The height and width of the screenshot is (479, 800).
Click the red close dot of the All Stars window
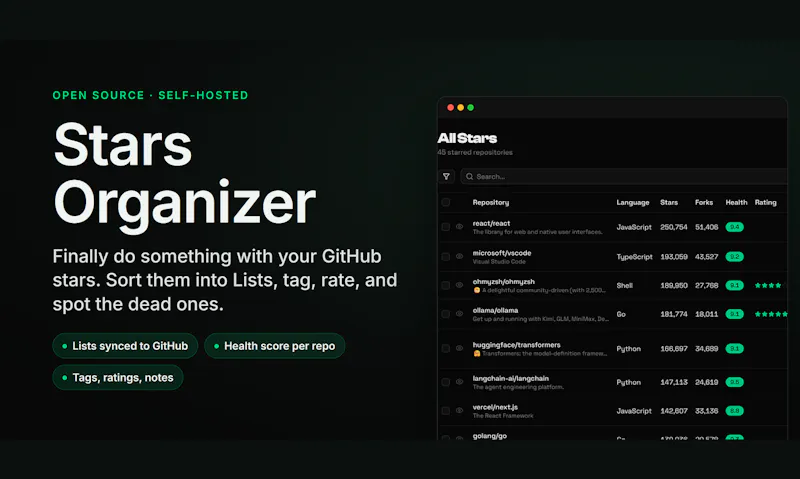[451, 107]
